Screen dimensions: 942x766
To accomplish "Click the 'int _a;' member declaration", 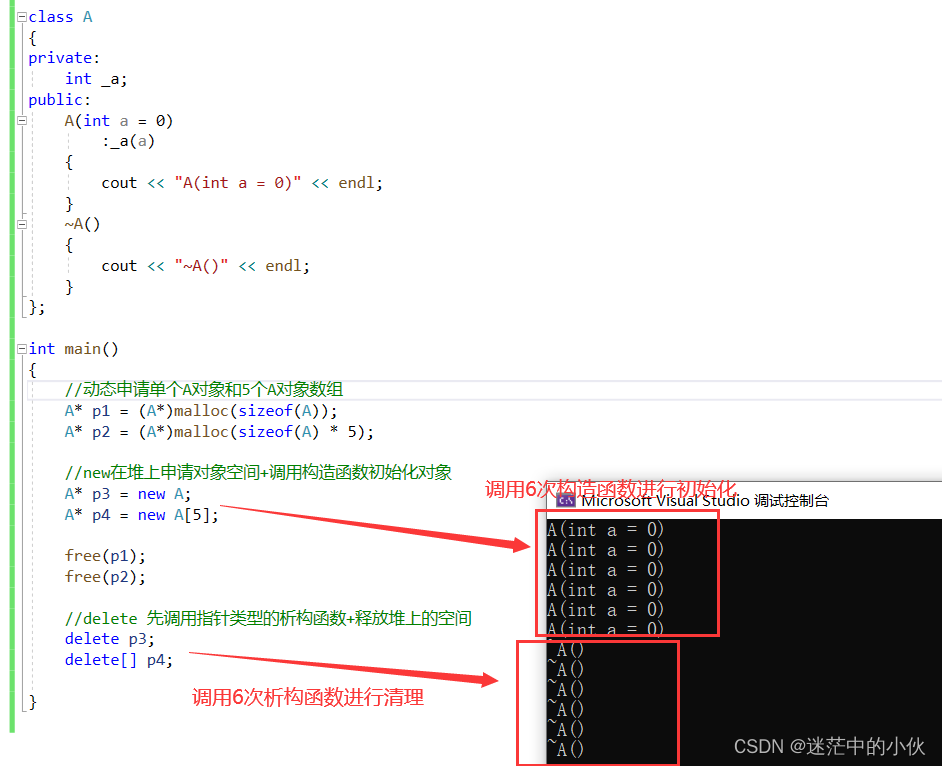I will 96,79.
